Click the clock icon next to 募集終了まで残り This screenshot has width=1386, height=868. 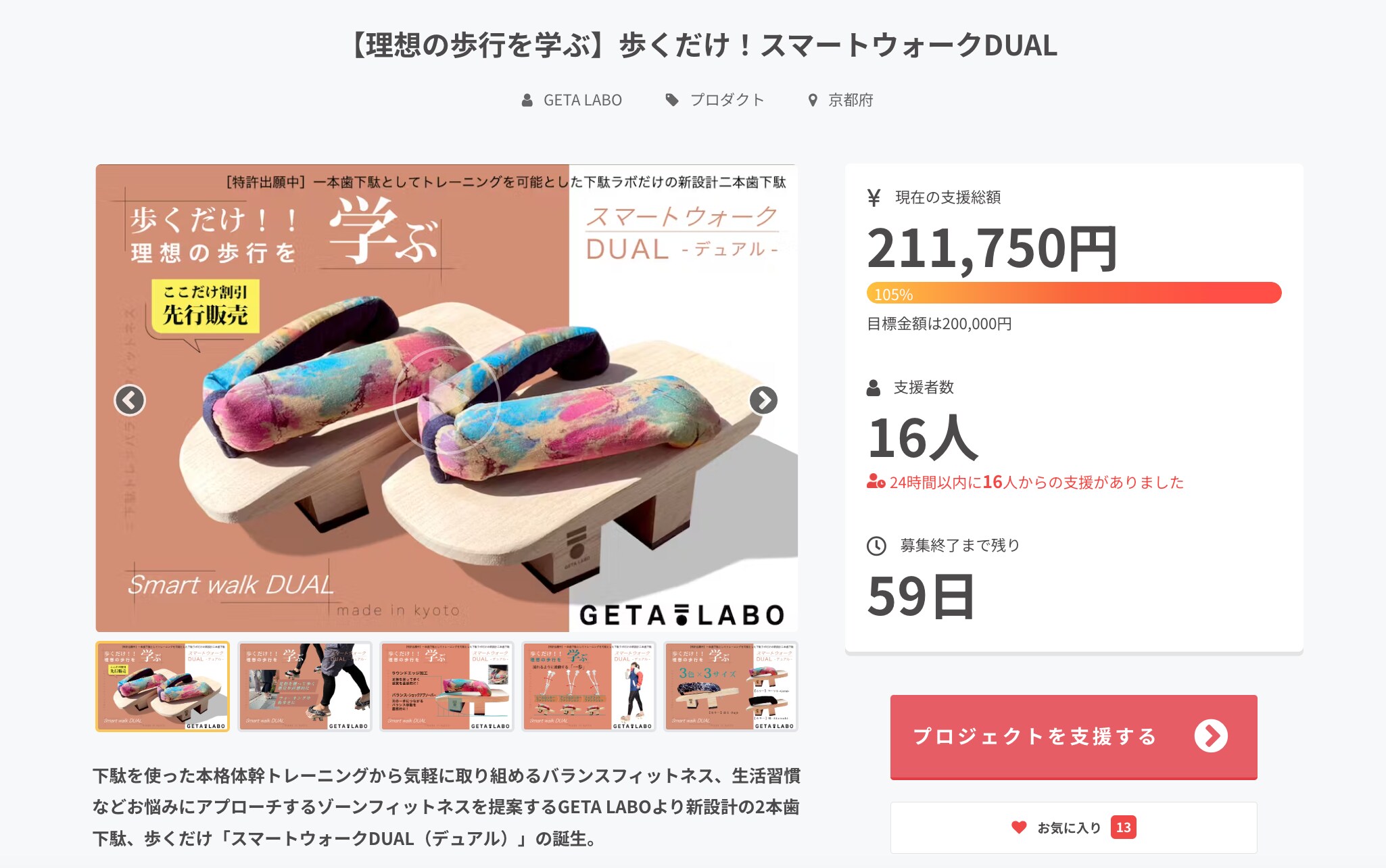[876, 546]
